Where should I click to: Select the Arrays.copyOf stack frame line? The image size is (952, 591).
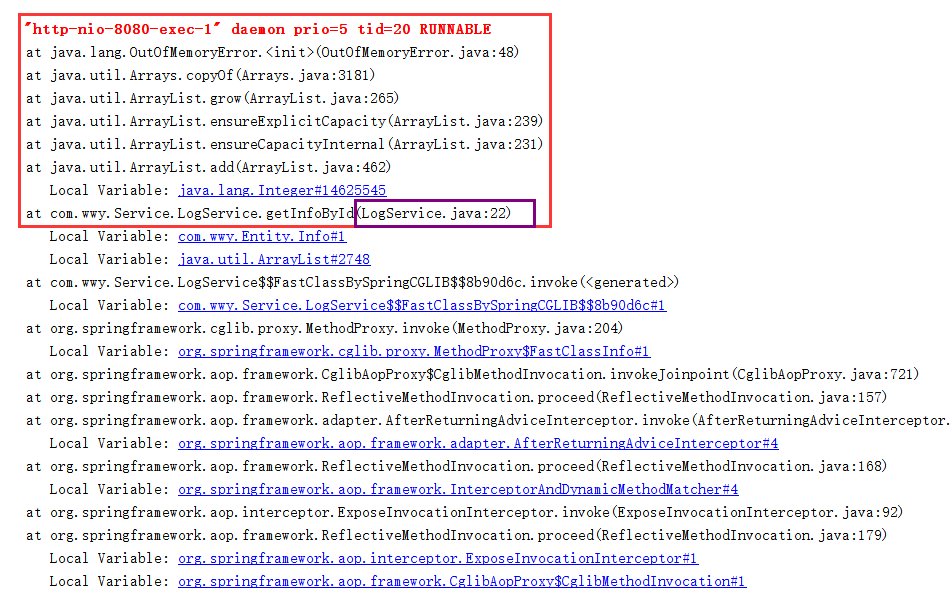pyautogui.click(x=200, y=75)
